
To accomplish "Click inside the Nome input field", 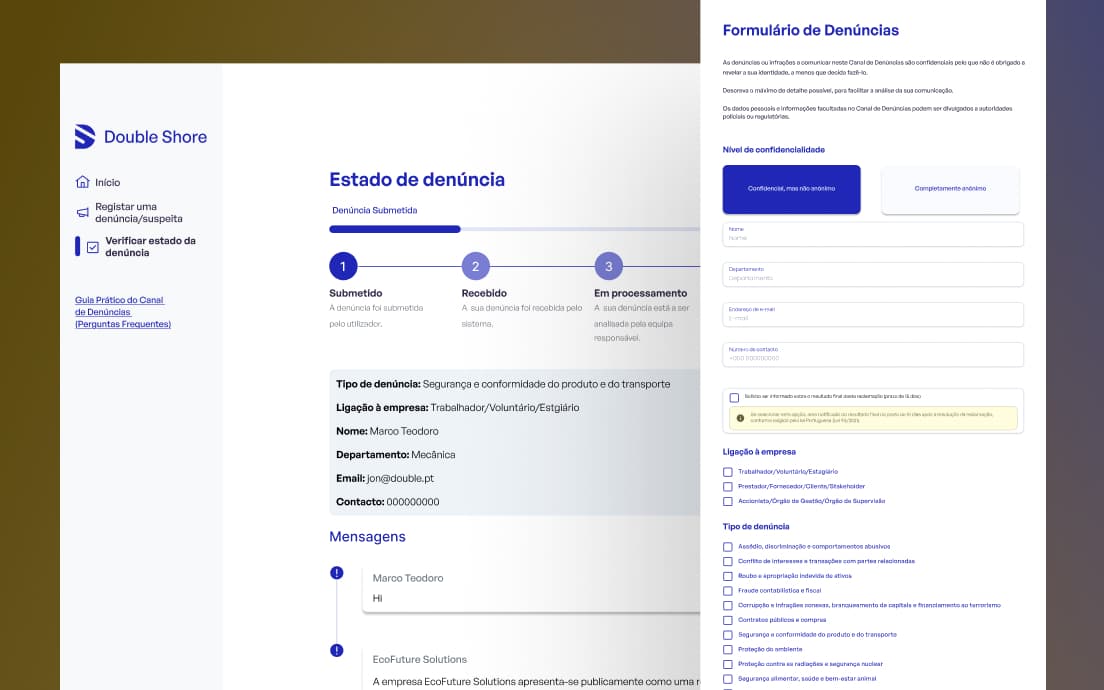I will [872, 234].
